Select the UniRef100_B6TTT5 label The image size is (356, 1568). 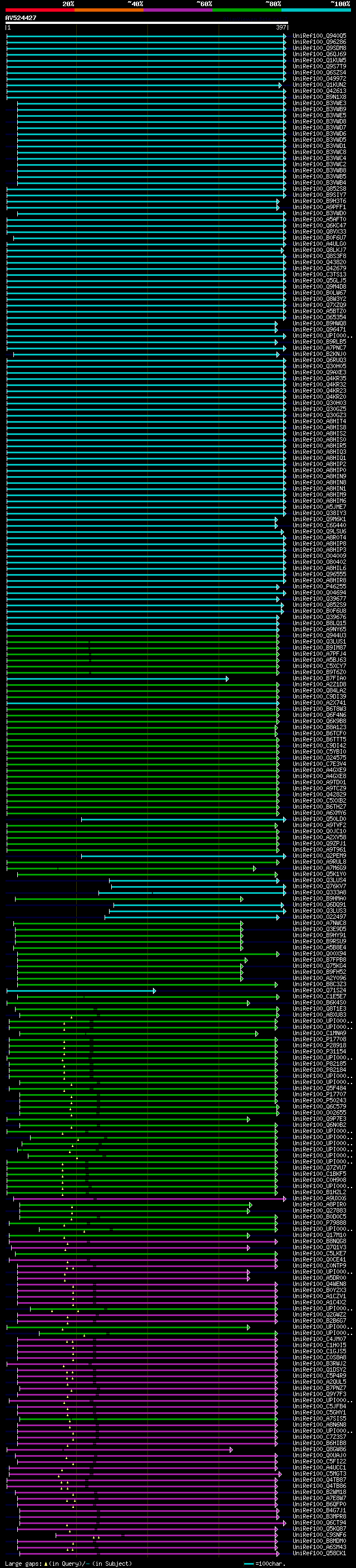pos(319,739)
